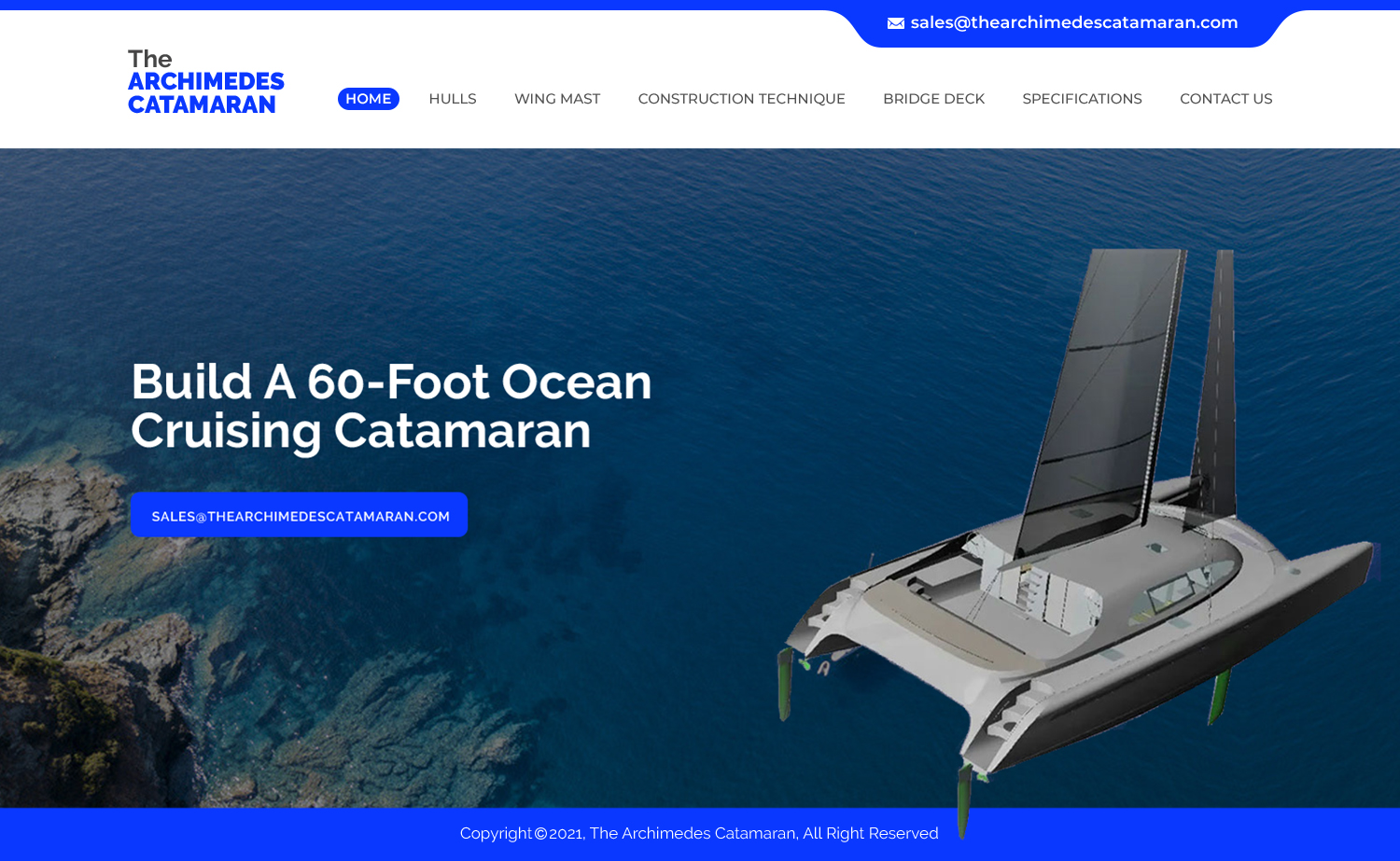Open the WING MAST menu item

557,99
